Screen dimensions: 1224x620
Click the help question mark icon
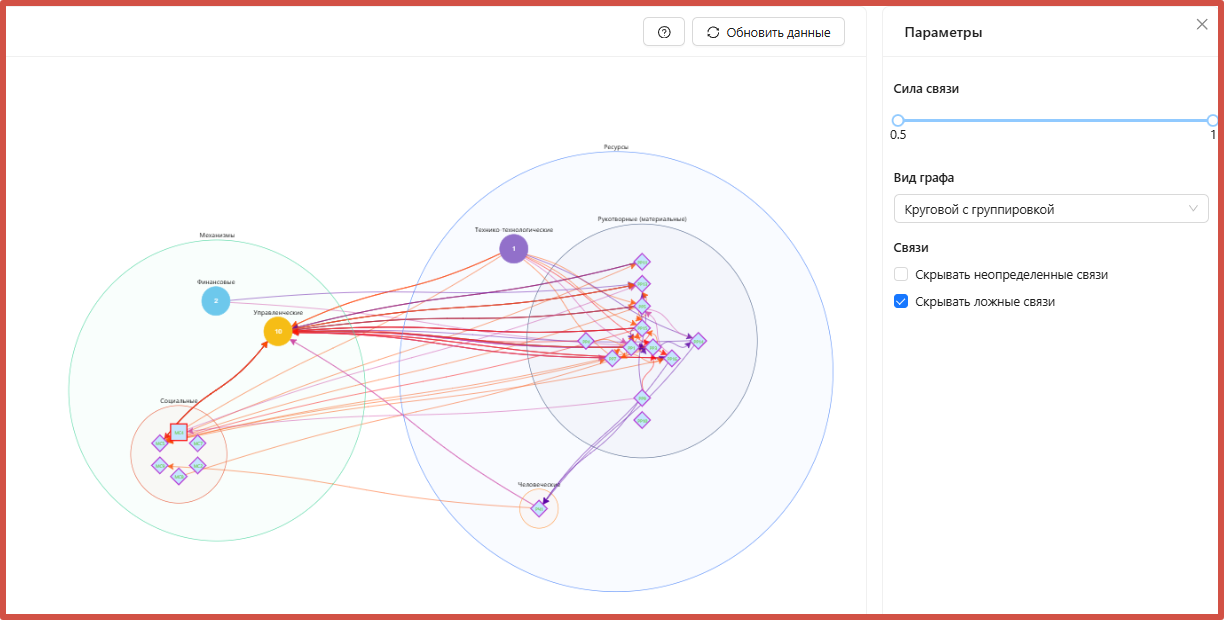click(664, 32)
